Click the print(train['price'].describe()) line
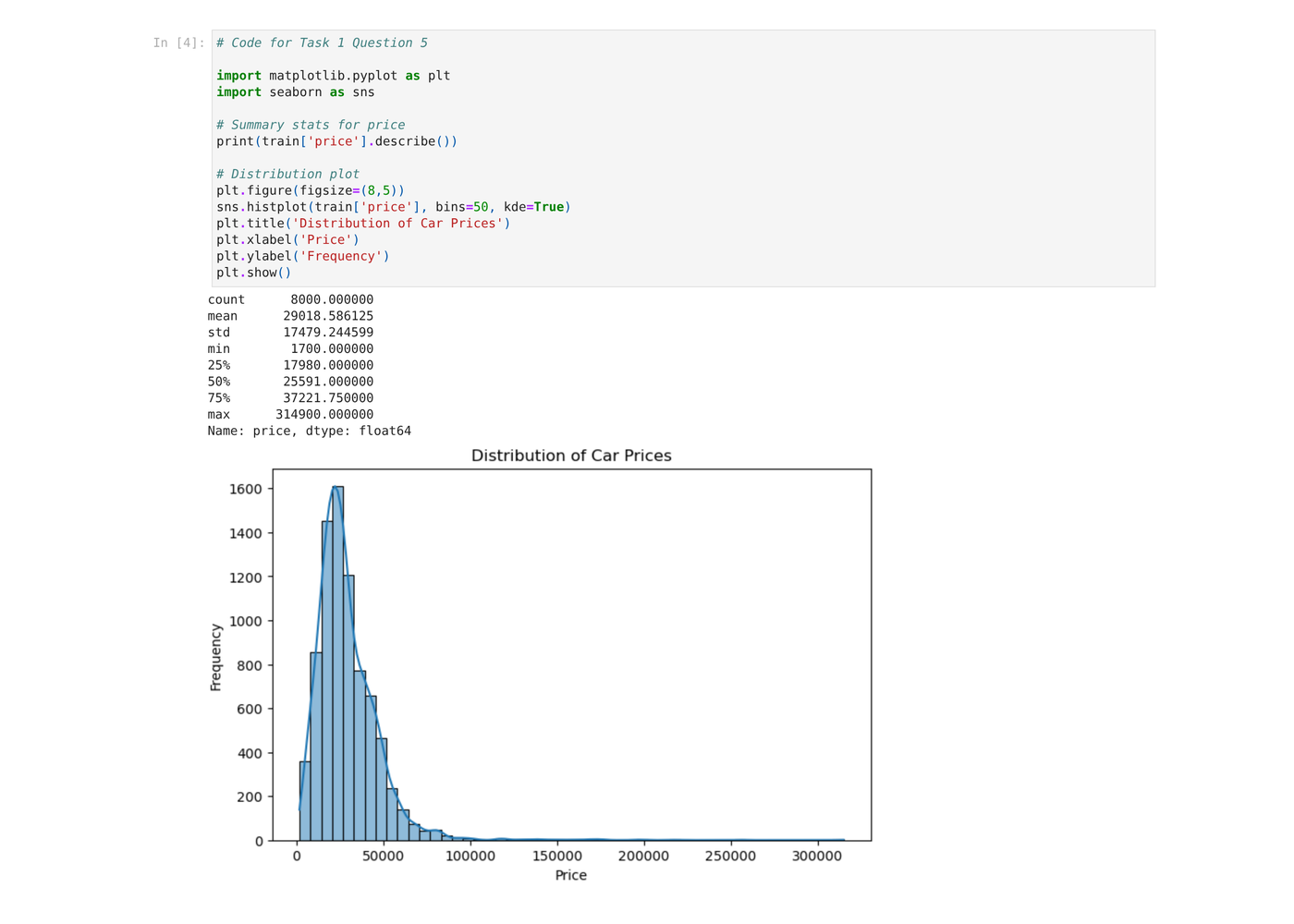 pos(336,141)
